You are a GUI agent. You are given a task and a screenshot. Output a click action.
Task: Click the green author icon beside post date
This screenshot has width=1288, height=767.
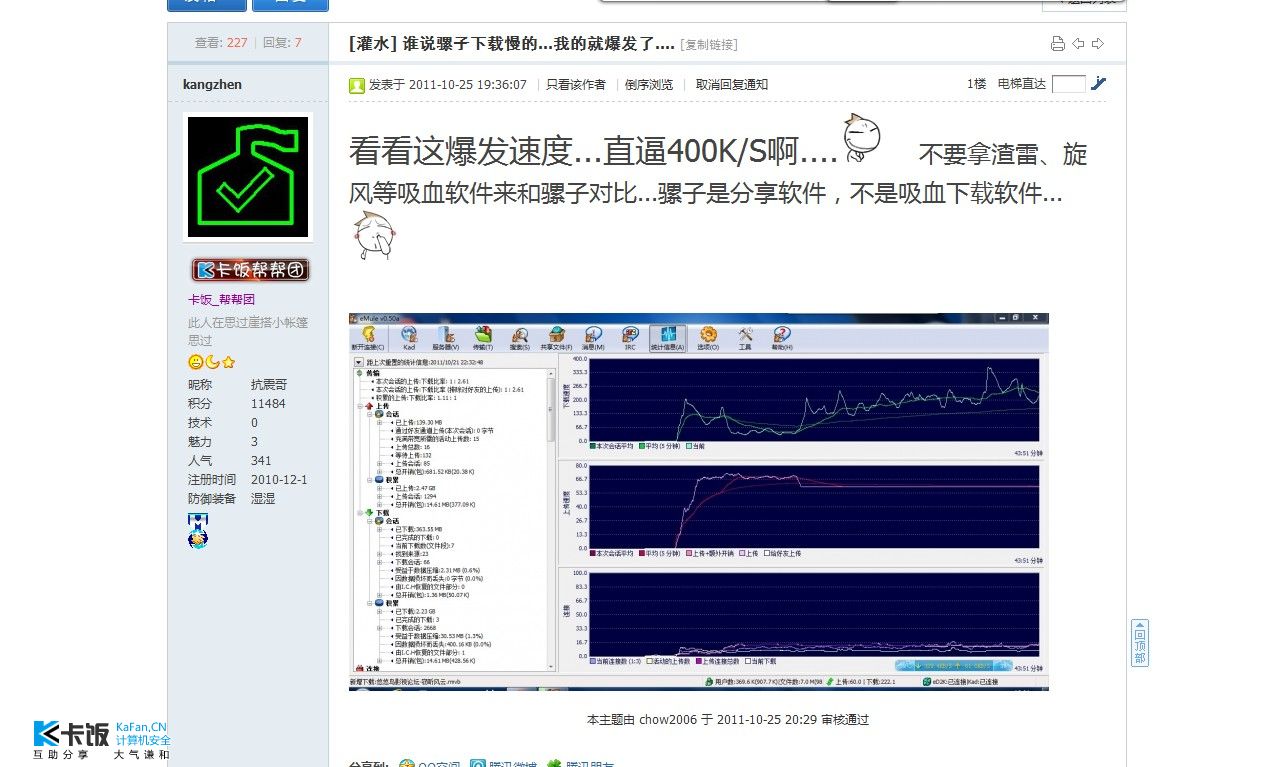357,85
